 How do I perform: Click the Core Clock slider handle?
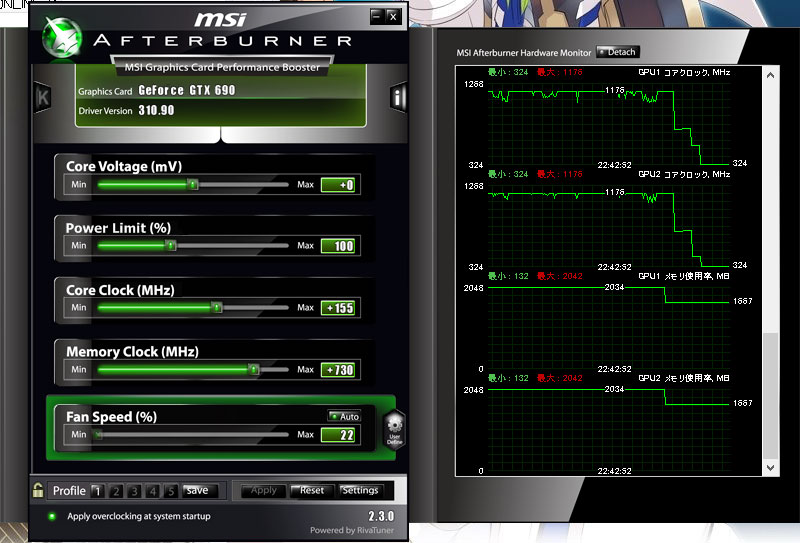217,307
